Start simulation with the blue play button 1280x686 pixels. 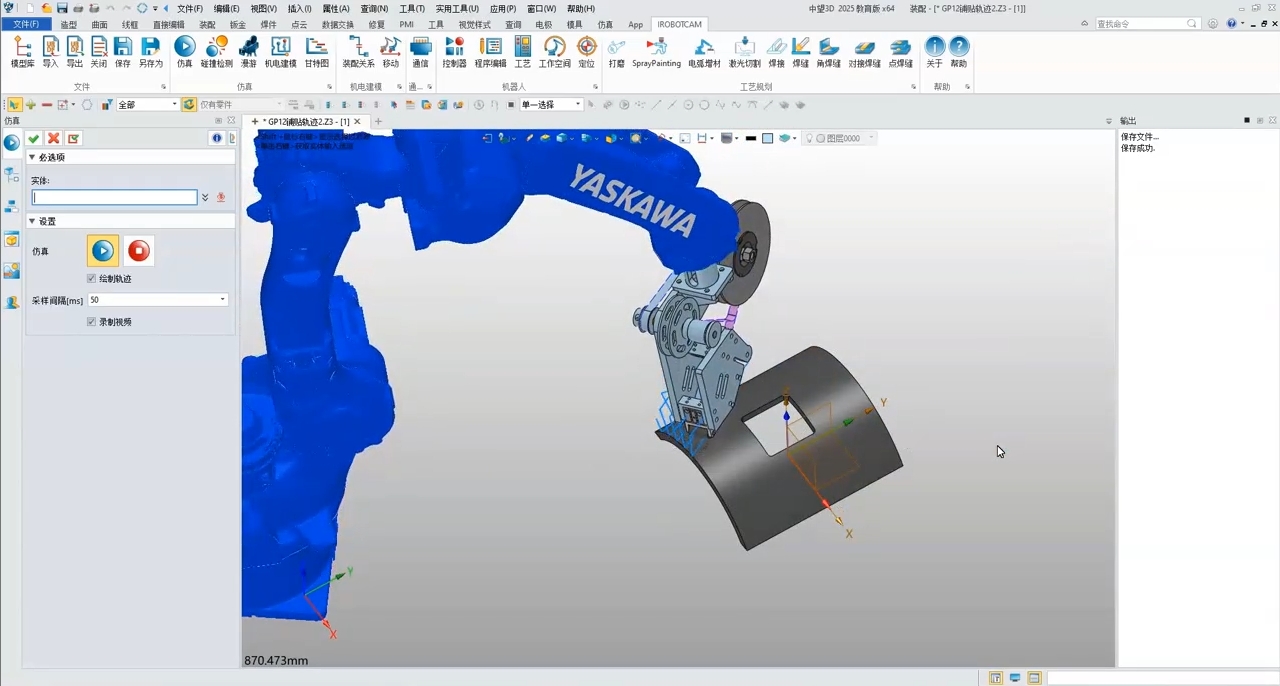103,251
